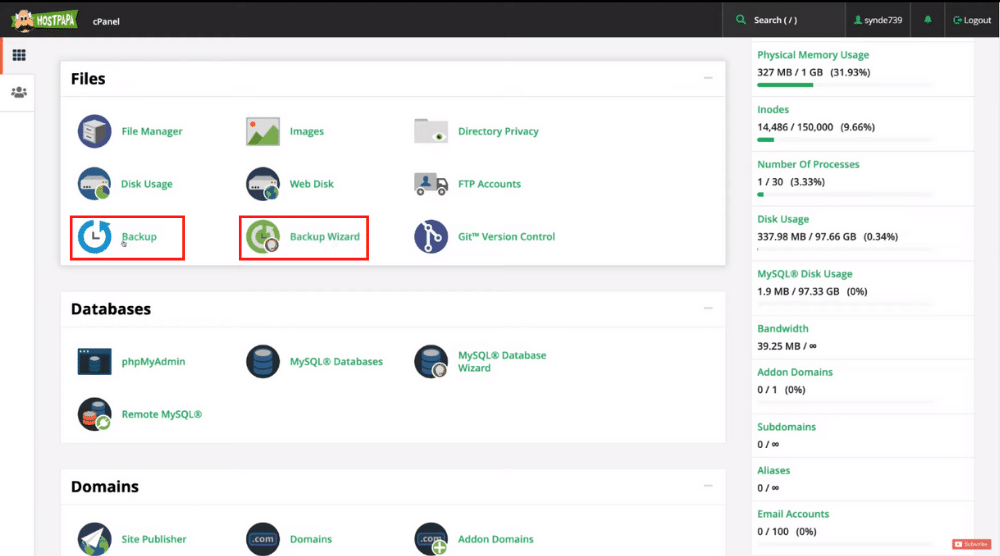
Task: Collapse the Domains section
Action: pyautogui.click(x=708, y=486)
